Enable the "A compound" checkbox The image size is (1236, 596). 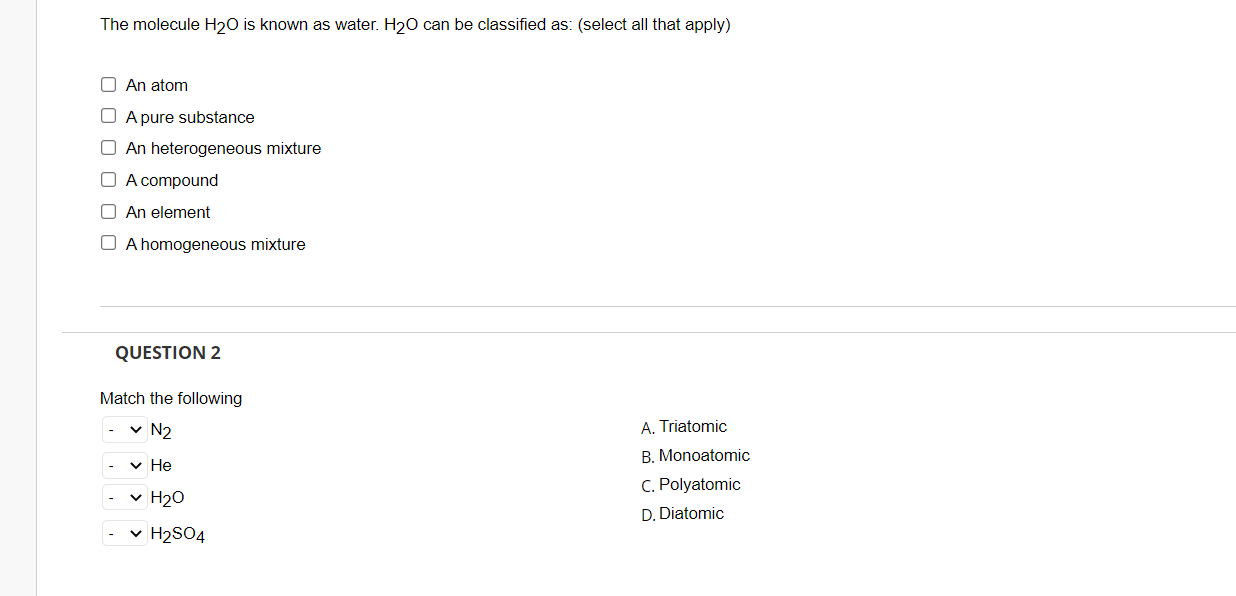(x=108, y=179)
